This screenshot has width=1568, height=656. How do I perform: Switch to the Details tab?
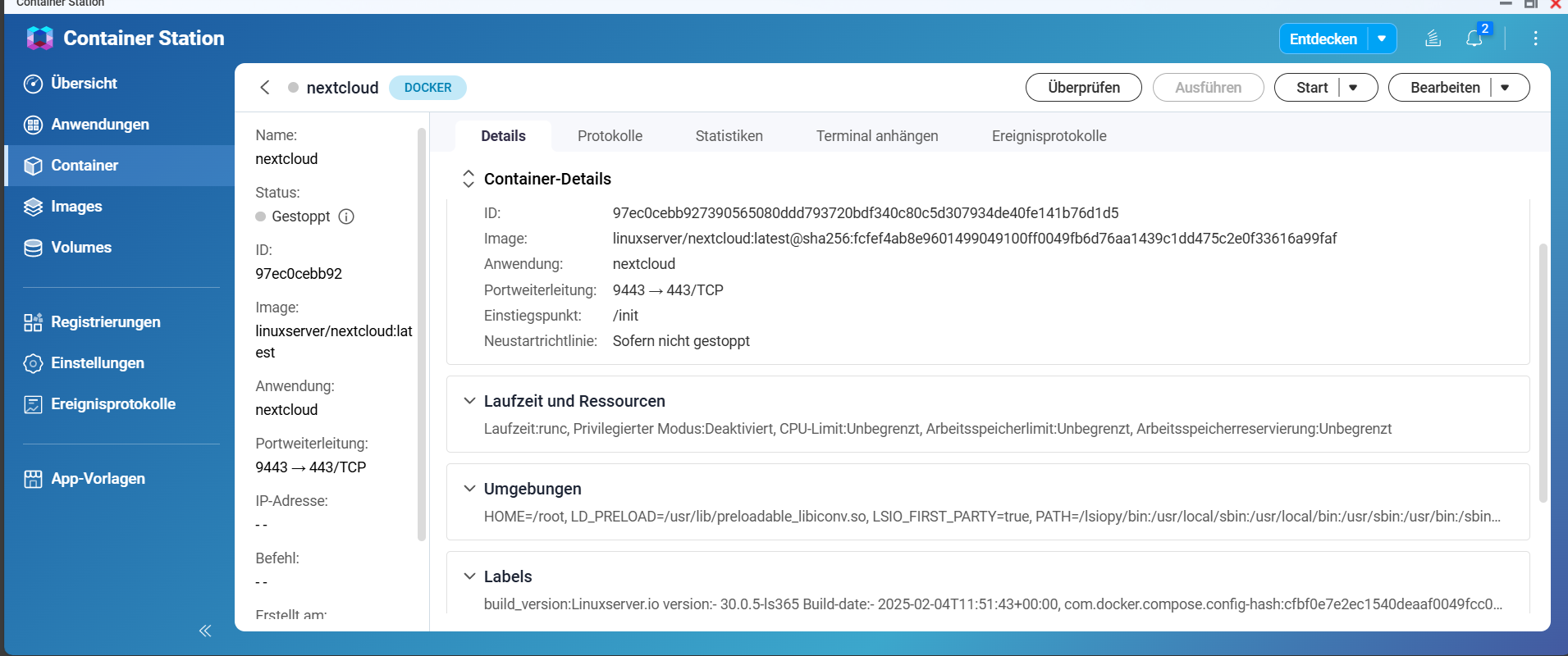click(503, 136)
